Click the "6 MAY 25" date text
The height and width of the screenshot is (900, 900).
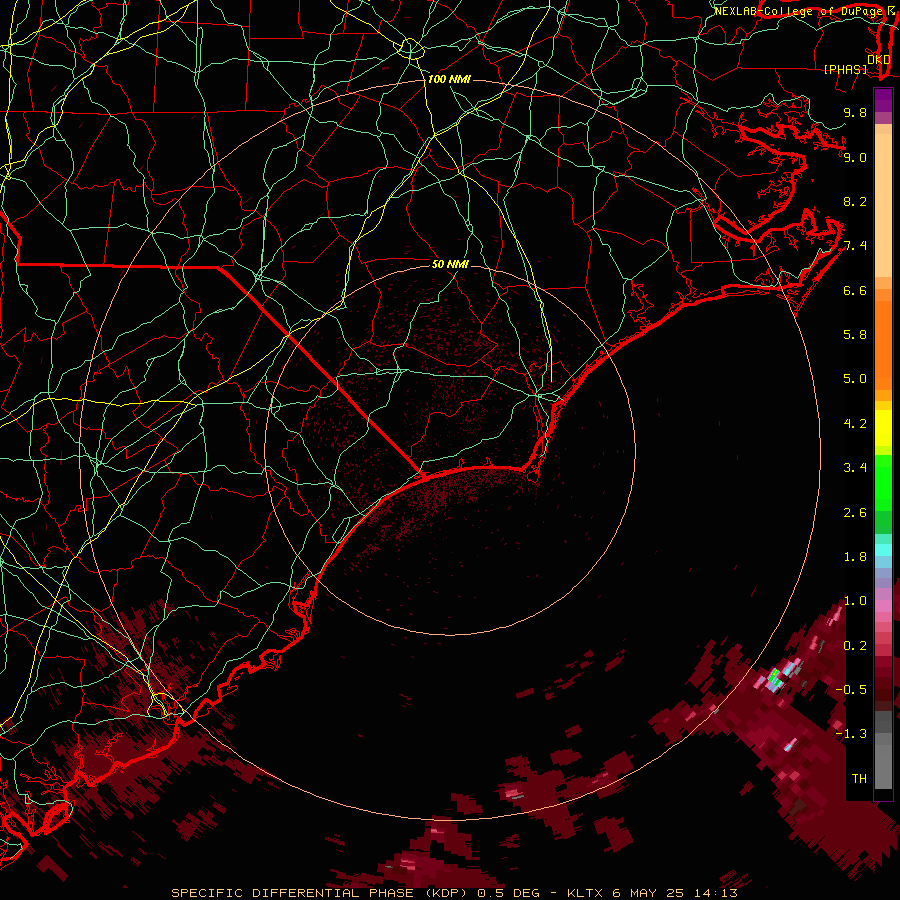pos(646,893)
